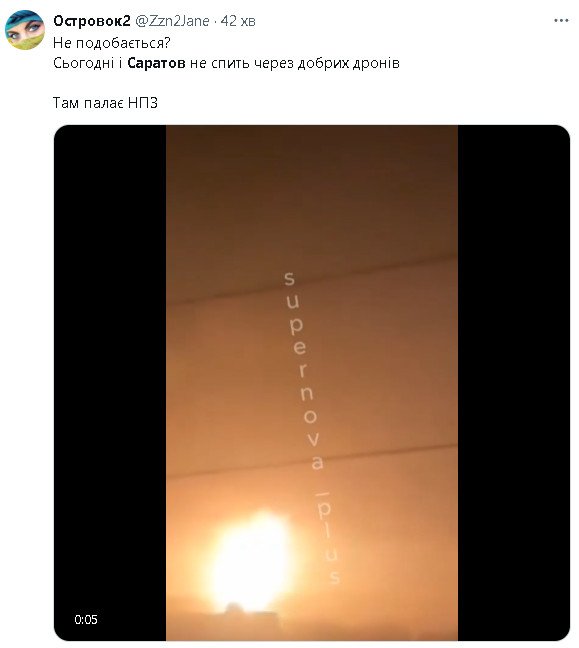The height and width of the screenshot is (648, 579).
Task: Click the bold word Саратов
Action: point(156,63)
